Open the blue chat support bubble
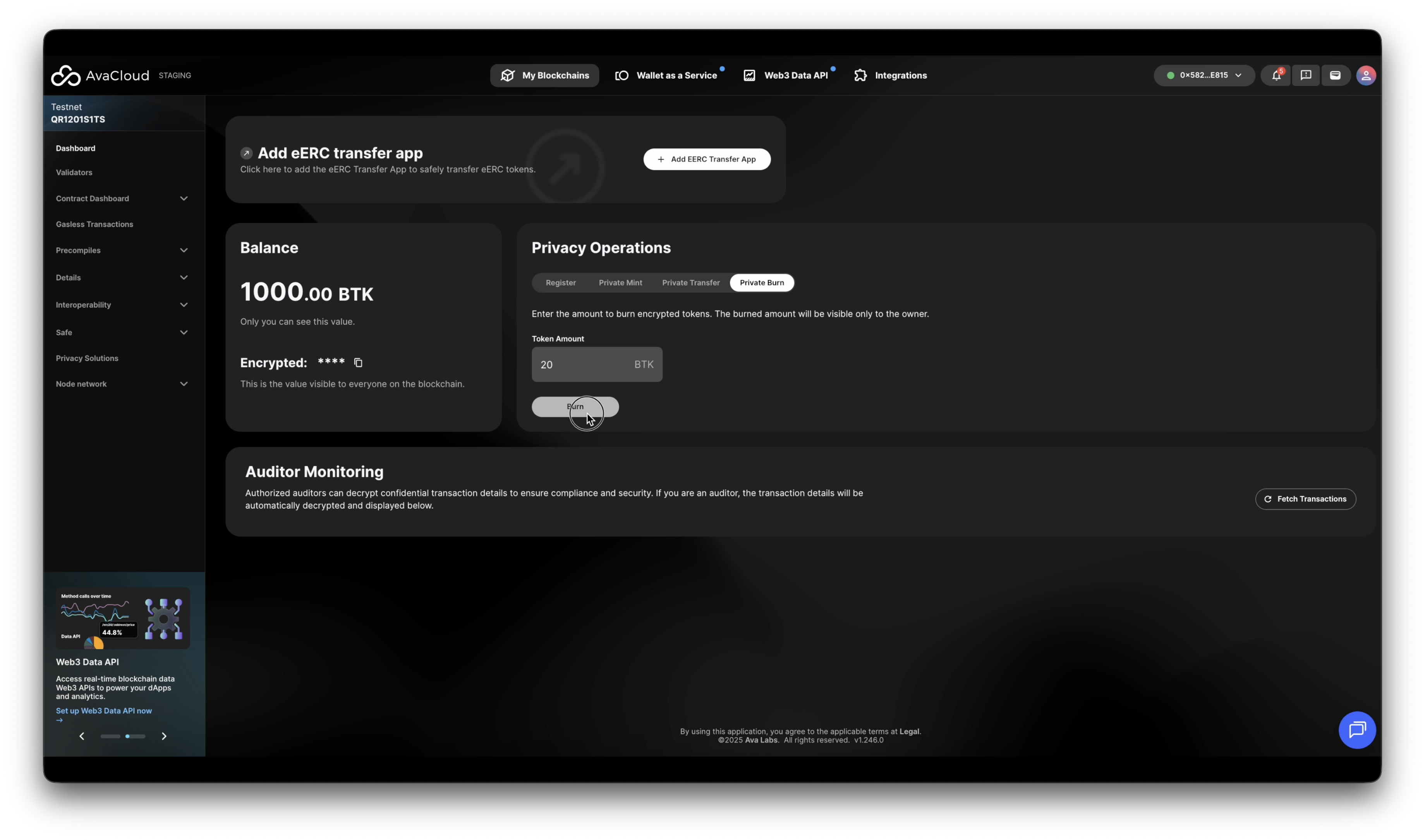The image size is (1425, 840). pyautogui.click(x=1356, y=730)
